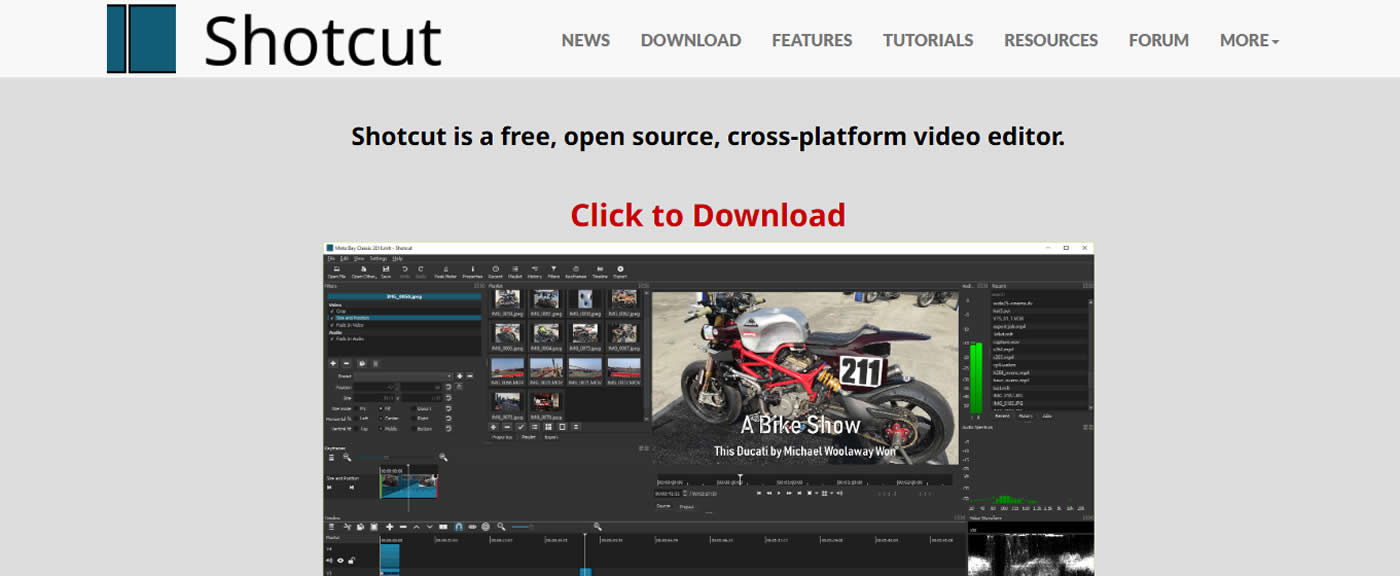Click the red Click to Download link
Screen dimensions: 1400x576
coord(708,214)
